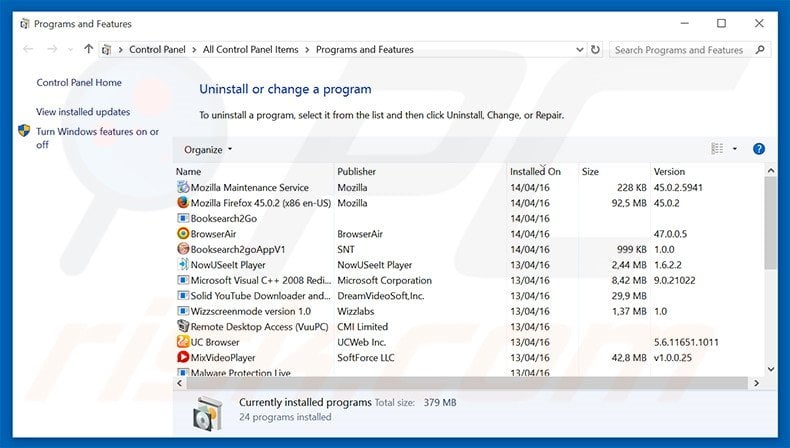Image resolution: width=790 pixels, height=448 pixels.
Task: Click the Microsoft Visual C++ 2008 icon
Action: coord(183,280)
